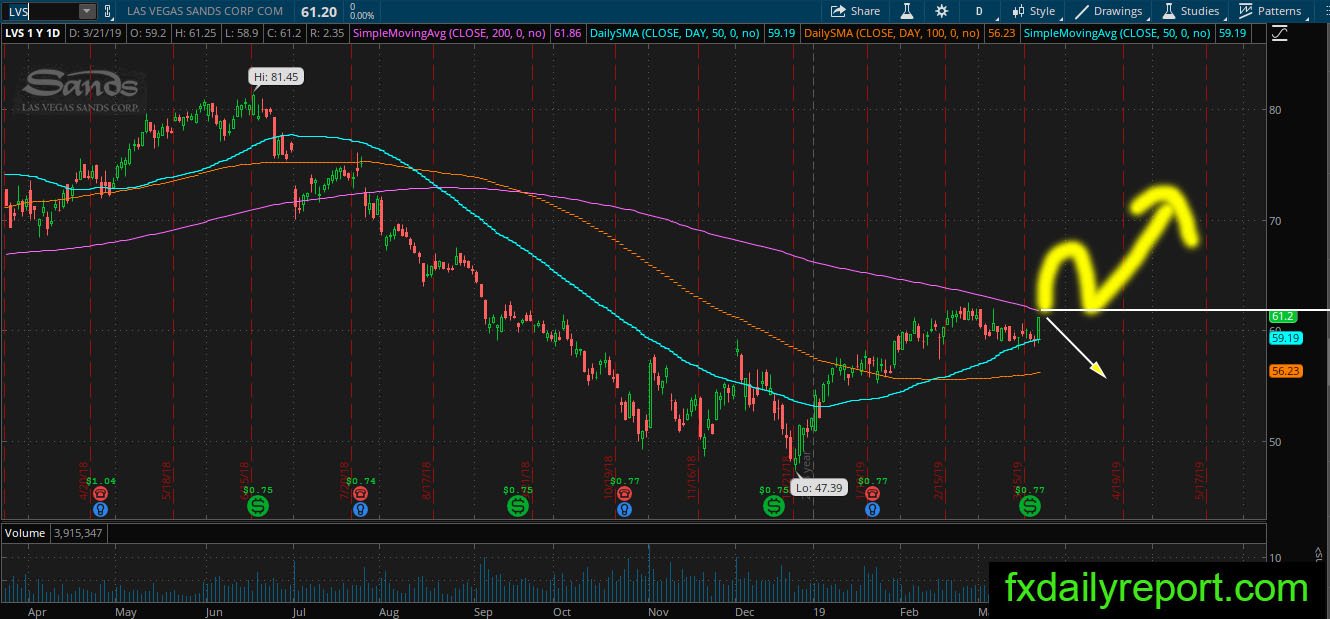Click the $1.04 earnings phone icon
This screenshot has width=1330, height=619.
pyautogui.click(x=99, y=494)
